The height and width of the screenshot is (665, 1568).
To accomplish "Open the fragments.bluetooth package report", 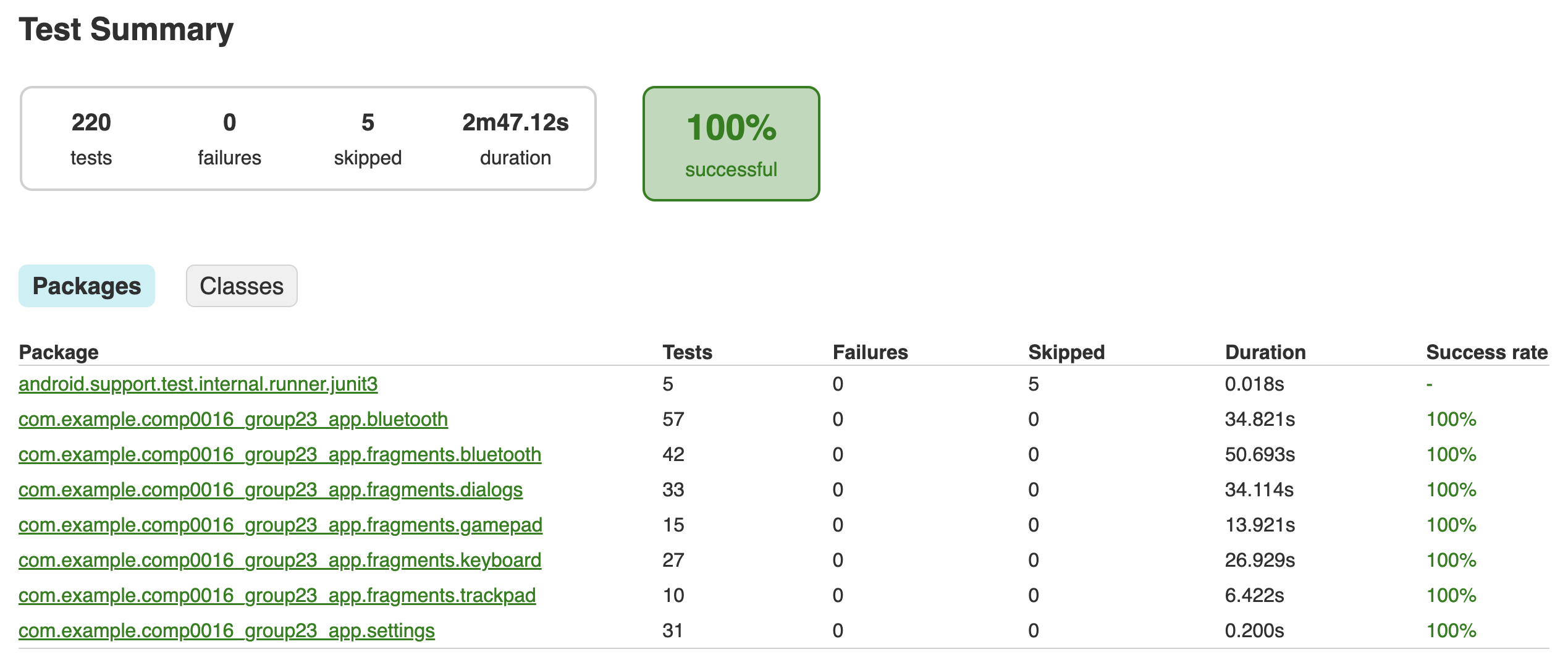I will [280, 455].
